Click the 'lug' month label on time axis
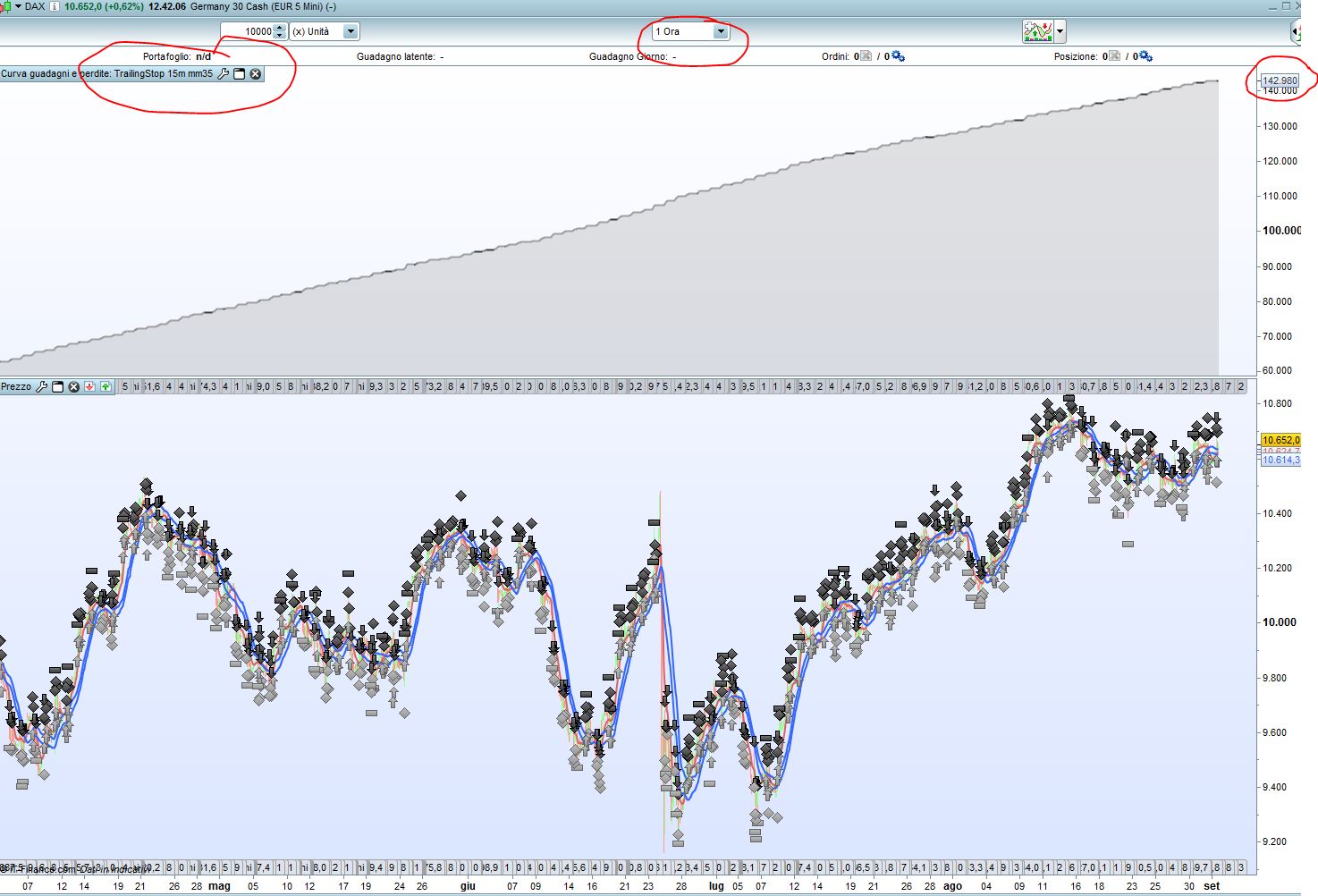Viewport: 1318px width, 896px height. [716, 886]
